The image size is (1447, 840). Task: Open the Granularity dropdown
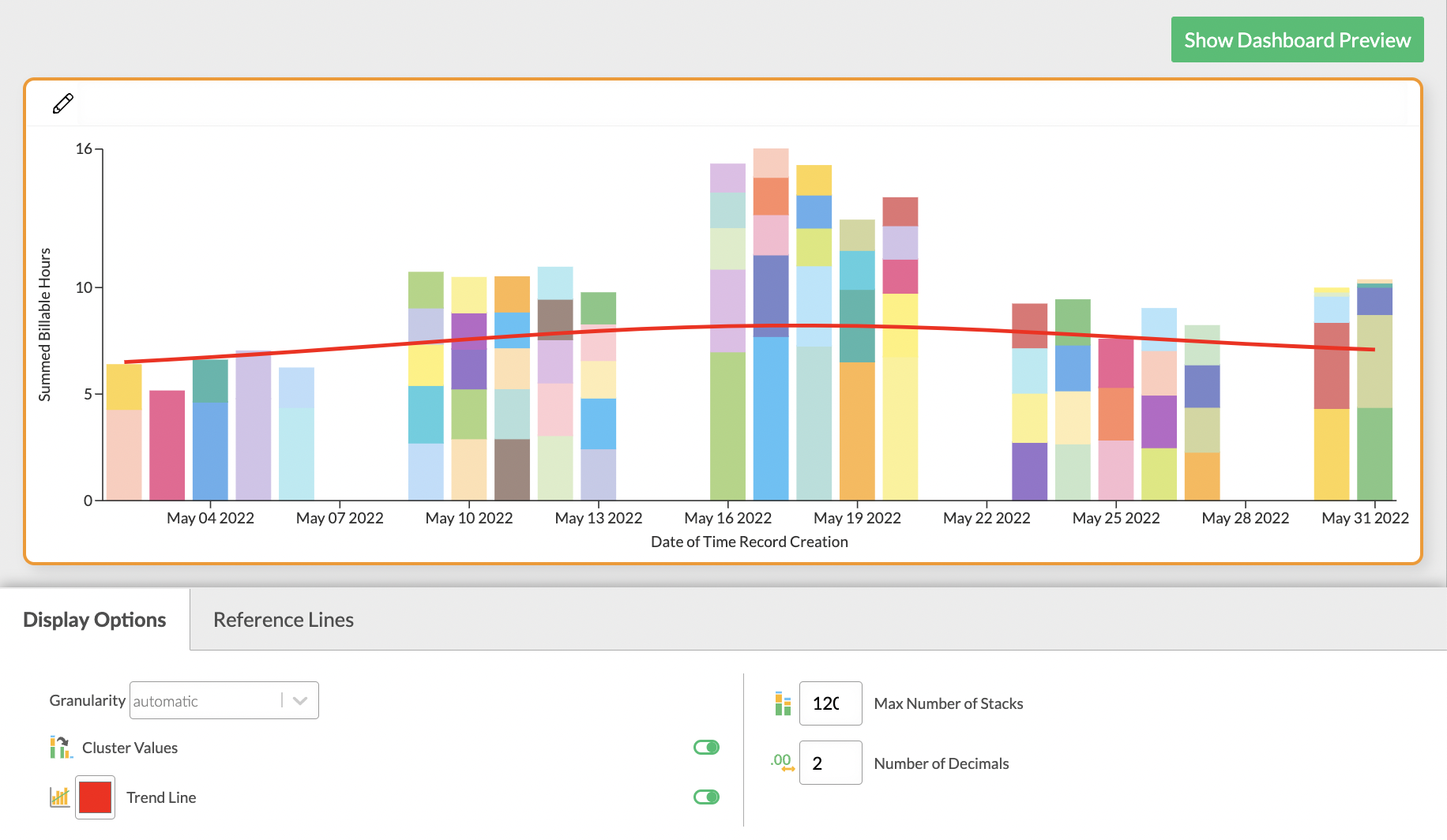click(224, 700)
